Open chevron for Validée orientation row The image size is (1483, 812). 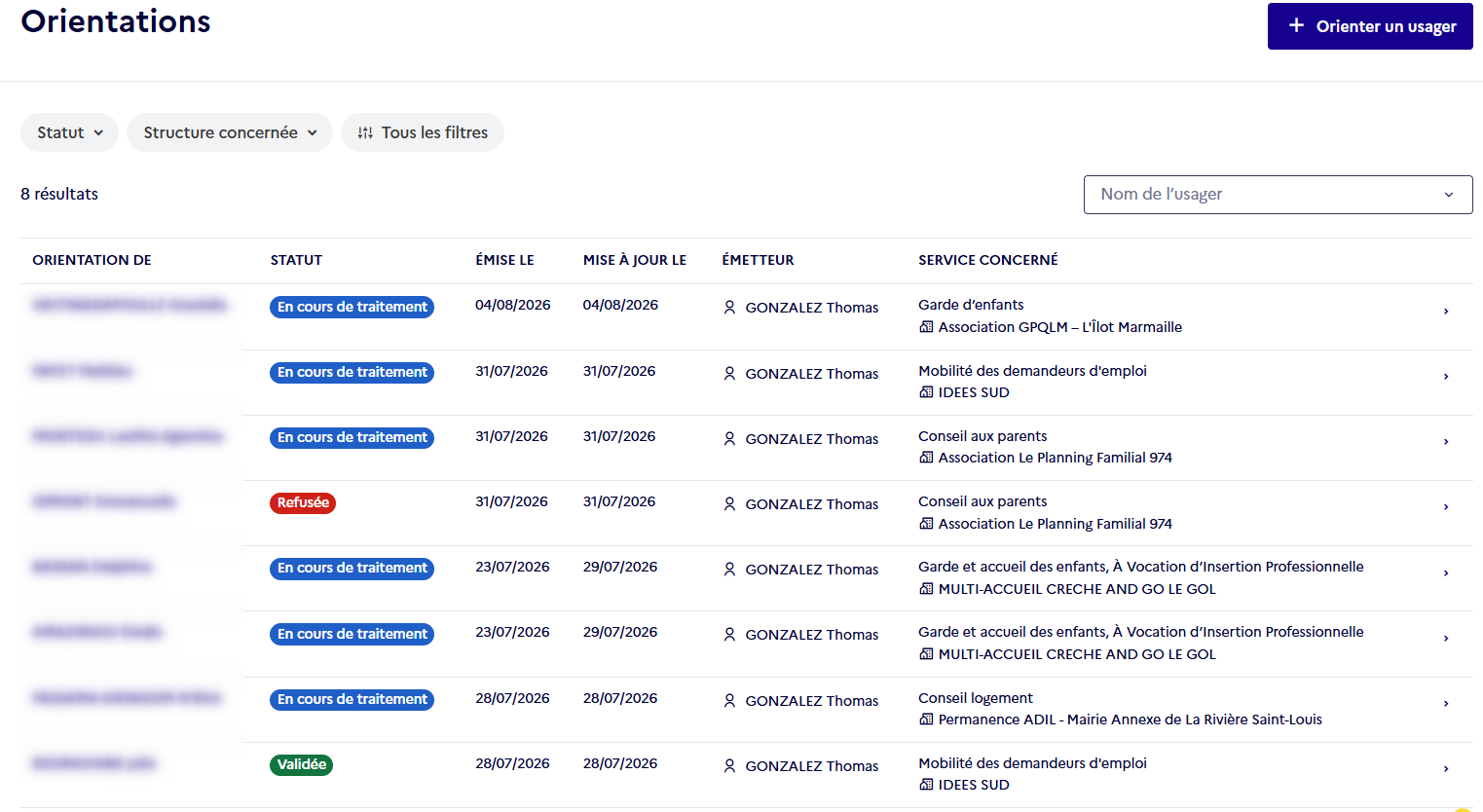click(x=1446, y=769)
